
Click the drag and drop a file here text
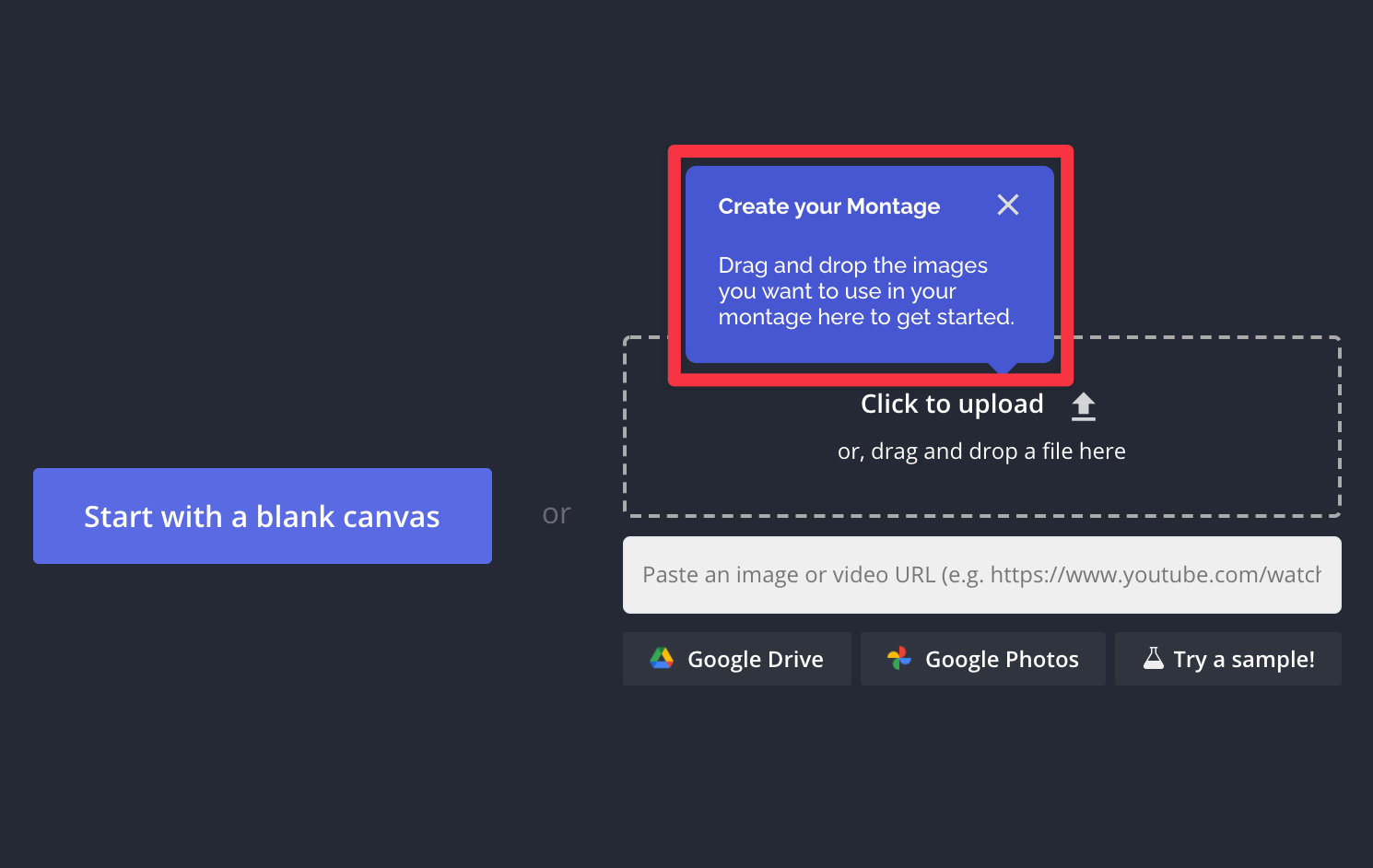981,452
